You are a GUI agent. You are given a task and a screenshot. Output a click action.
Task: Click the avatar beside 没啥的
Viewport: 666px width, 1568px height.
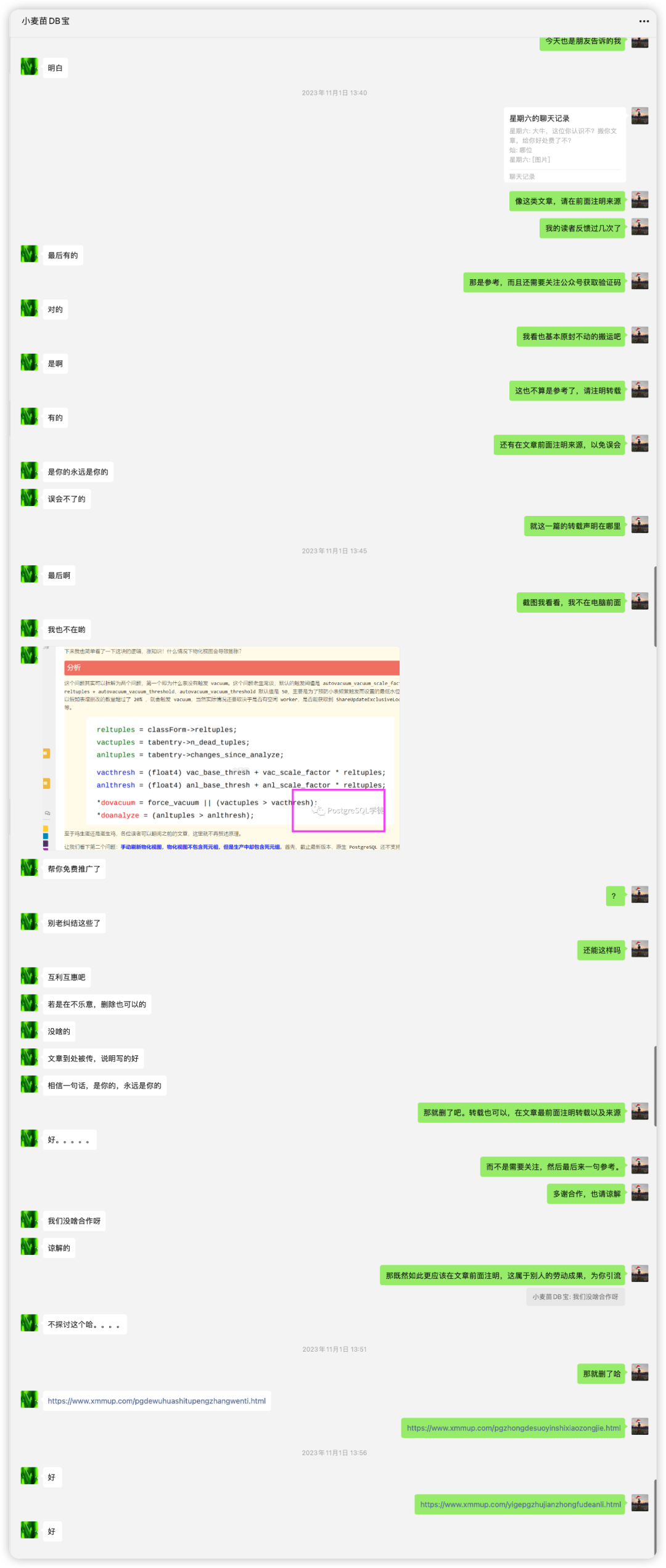[x=29, y=1031]
